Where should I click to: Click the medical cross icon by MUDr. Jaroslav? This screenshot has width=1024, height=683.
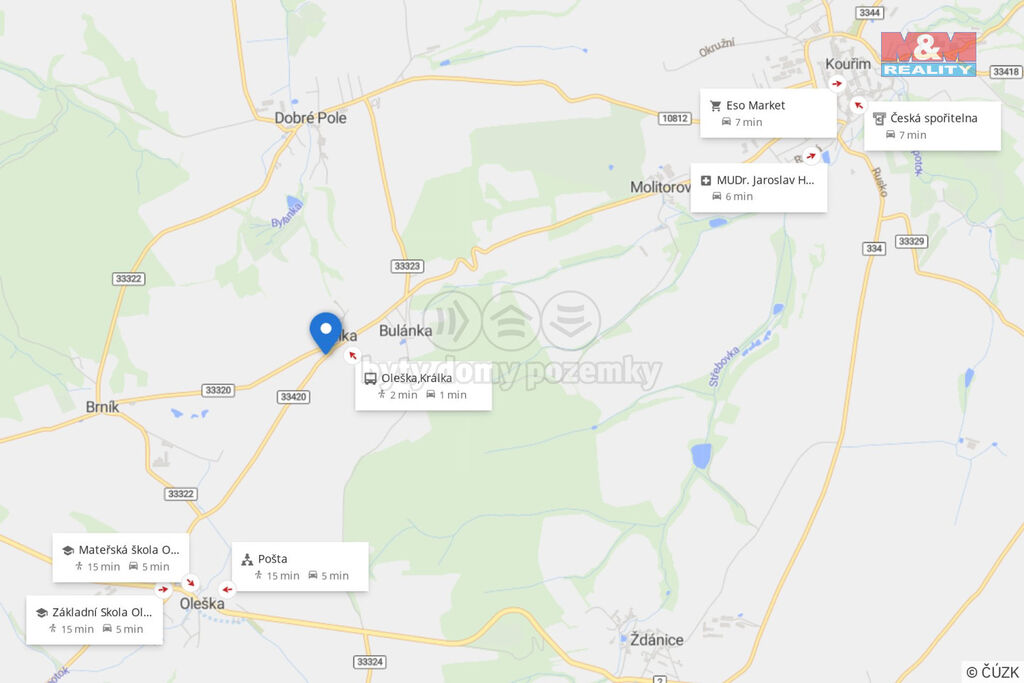click(x=706, y=180)
